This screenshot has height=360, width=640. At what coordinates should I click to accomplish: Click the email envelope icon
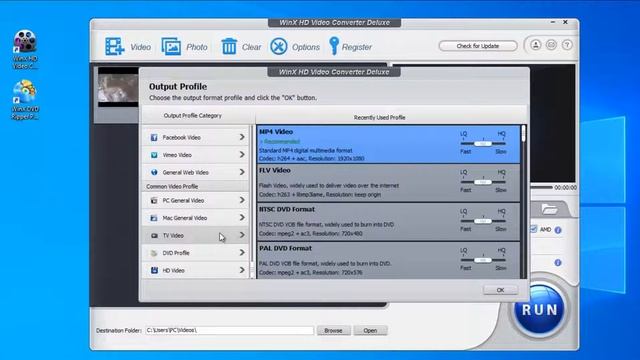551,45
